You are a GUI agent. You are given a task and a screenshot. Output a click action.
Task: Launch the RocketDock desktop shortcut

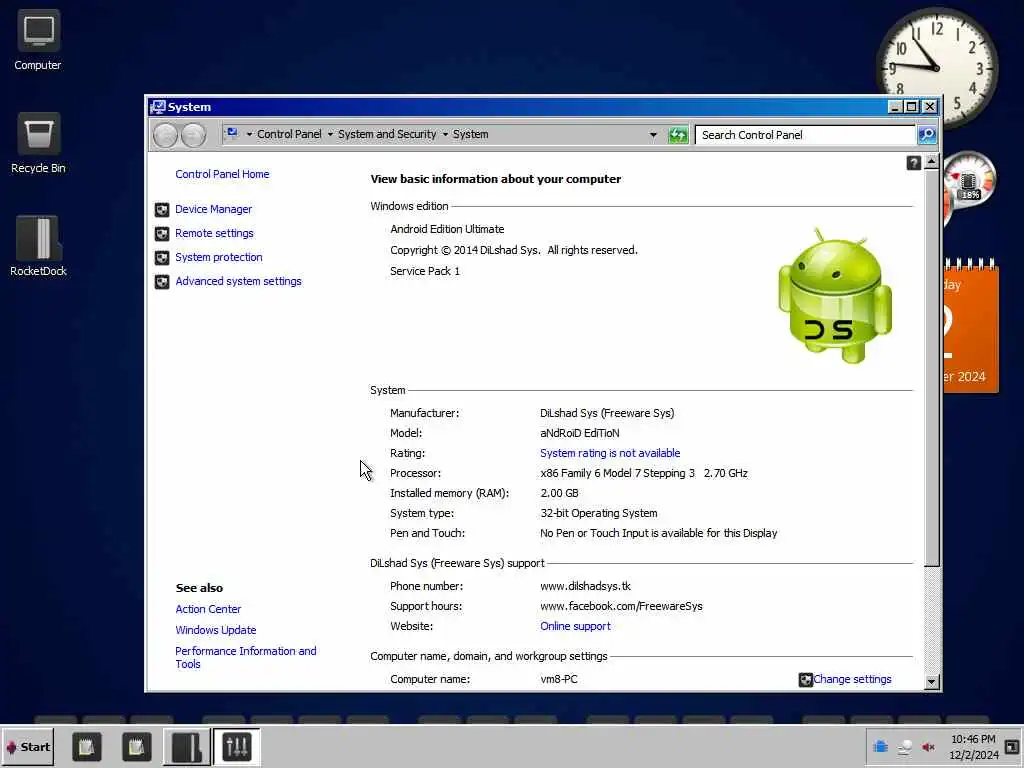click(x=38, y=246)
